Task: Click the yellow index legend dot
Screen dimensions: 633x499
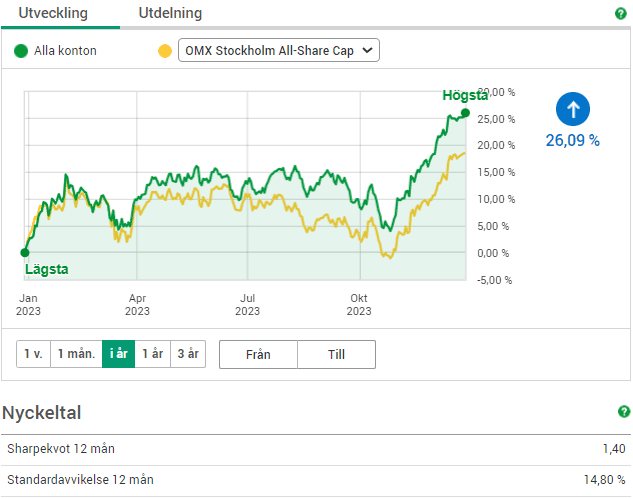Action: (165, 50)
